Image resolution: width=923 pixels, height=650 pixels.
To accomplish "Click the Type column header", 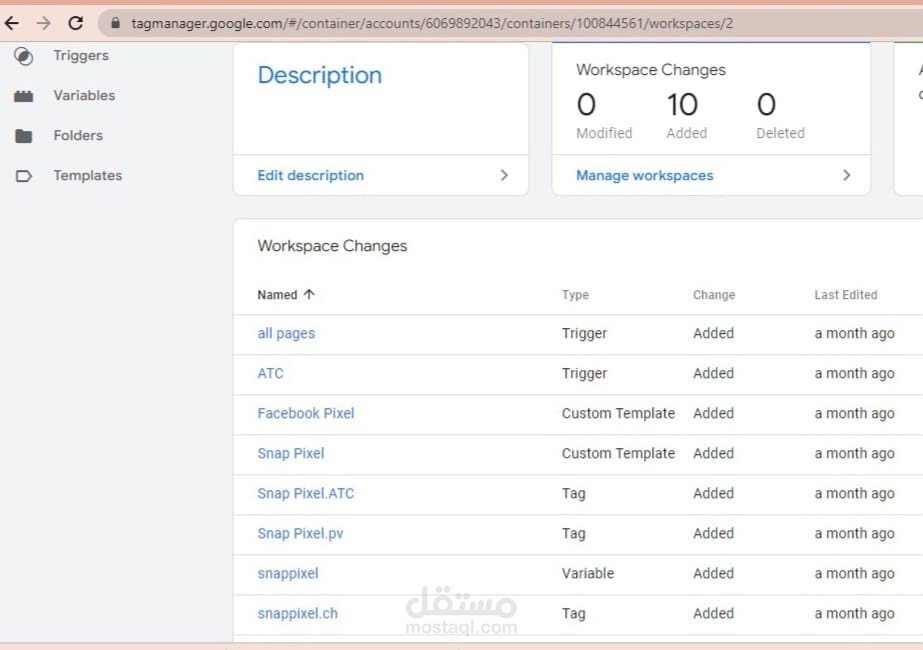I will pyautogui.click(x=575, y=295).
